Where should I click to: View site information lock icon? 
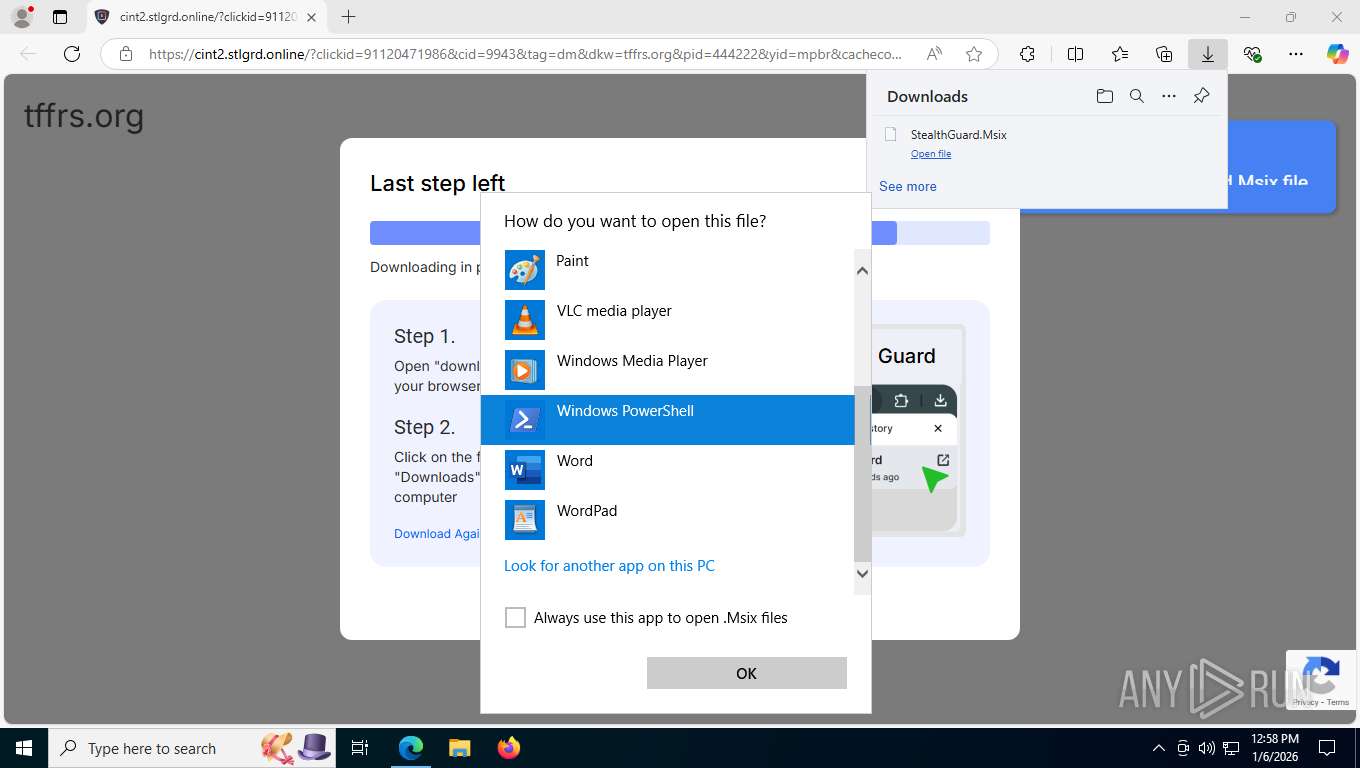126,54
